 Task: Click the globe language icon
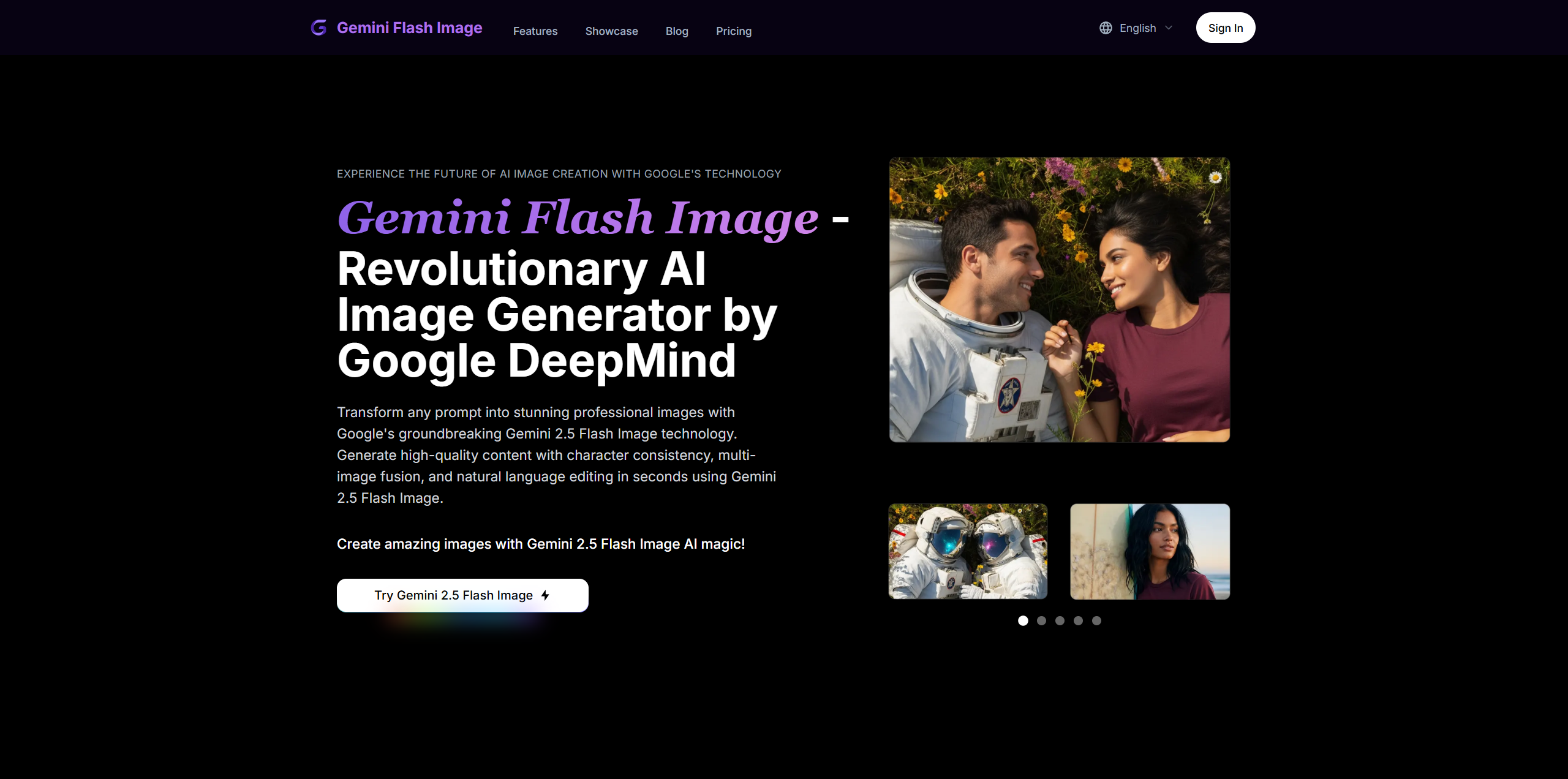[x=1106, y=28]
